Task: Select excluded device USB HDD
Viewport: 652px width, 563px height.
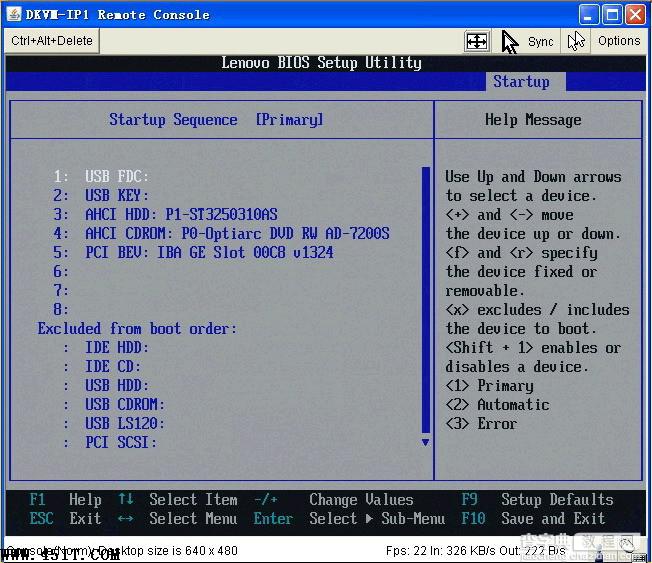Action: [106, 385]
